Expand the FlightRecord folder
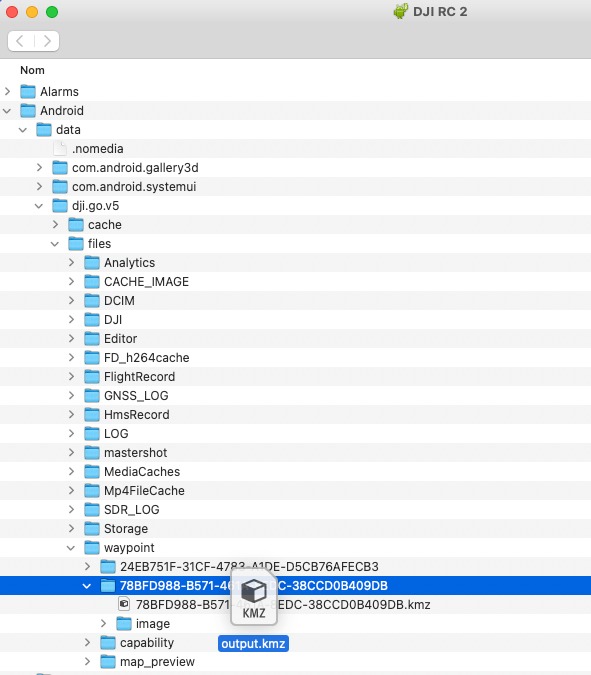This screenshot has height=675, width=591. [x=71, y=377]
